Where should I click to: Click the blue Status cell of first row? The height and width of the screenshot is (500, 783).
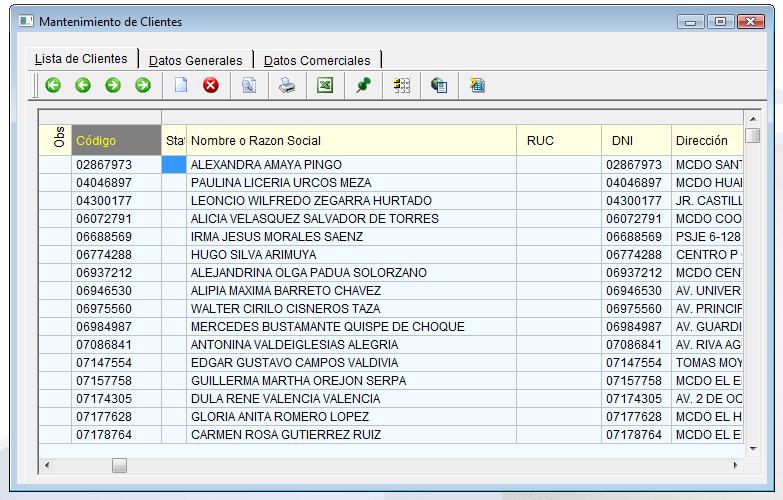(174, 165)
